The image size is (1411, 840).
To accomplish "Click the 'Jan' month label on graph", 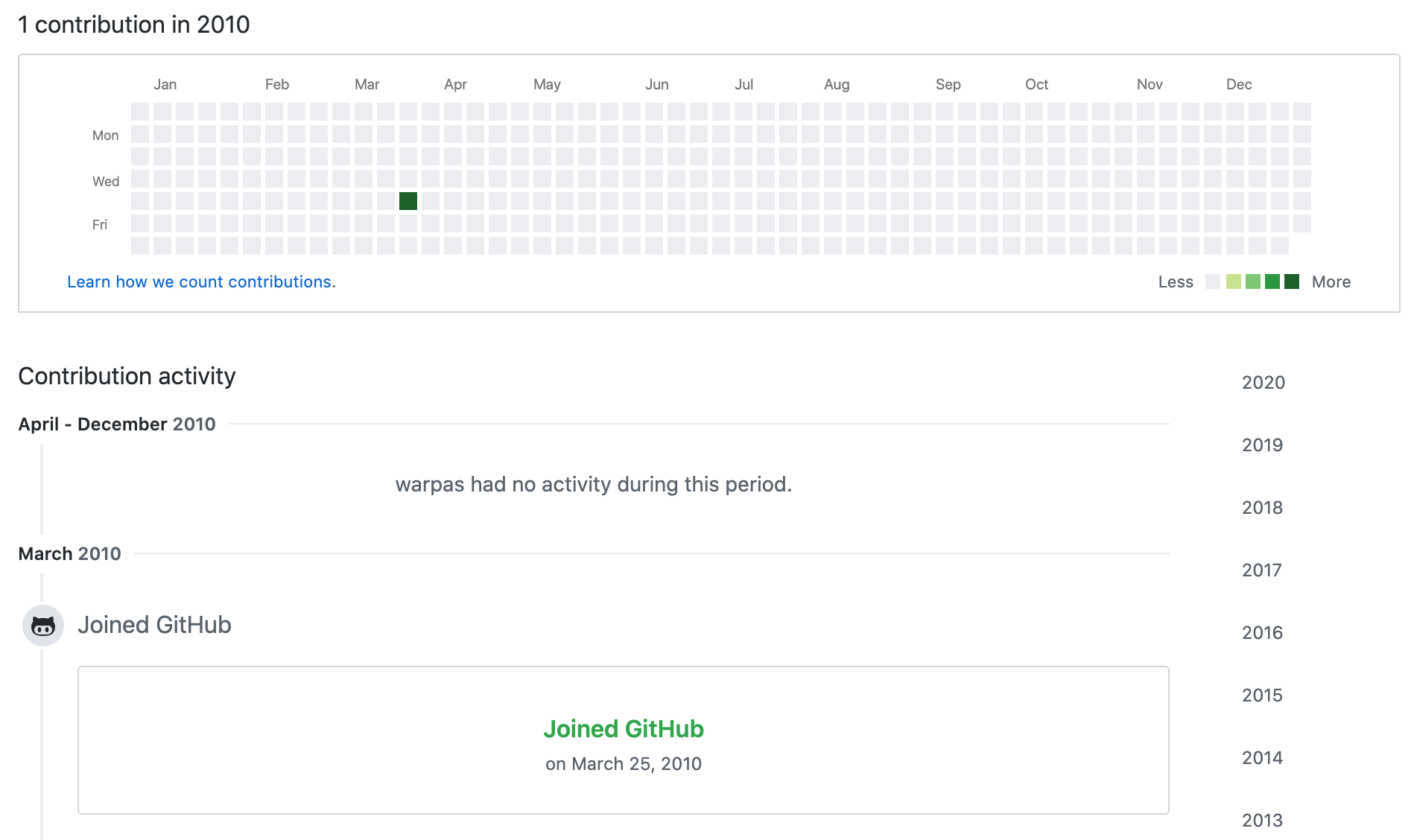I will click(165, 84).
